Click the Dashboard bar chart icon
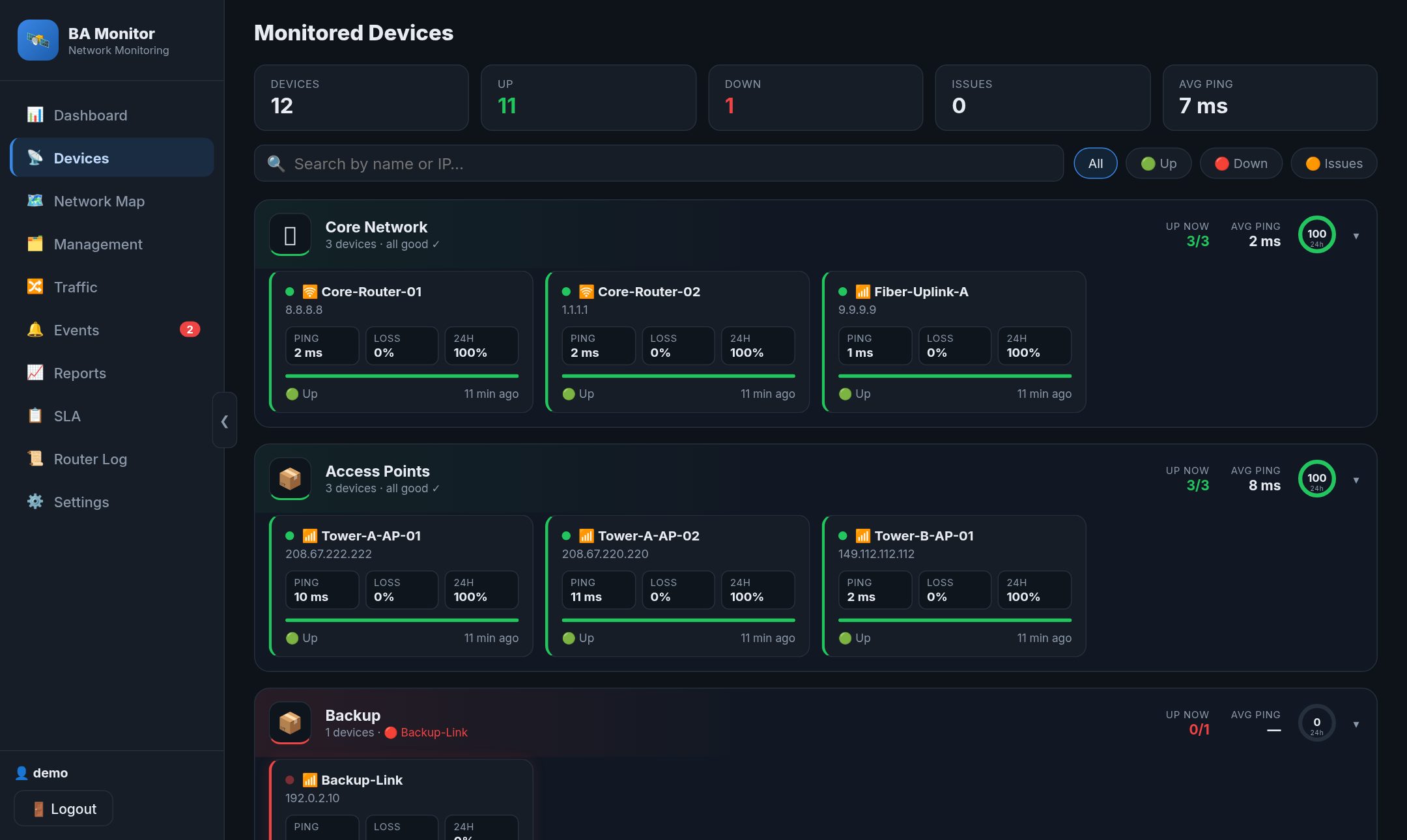 [x=35, y=115]
